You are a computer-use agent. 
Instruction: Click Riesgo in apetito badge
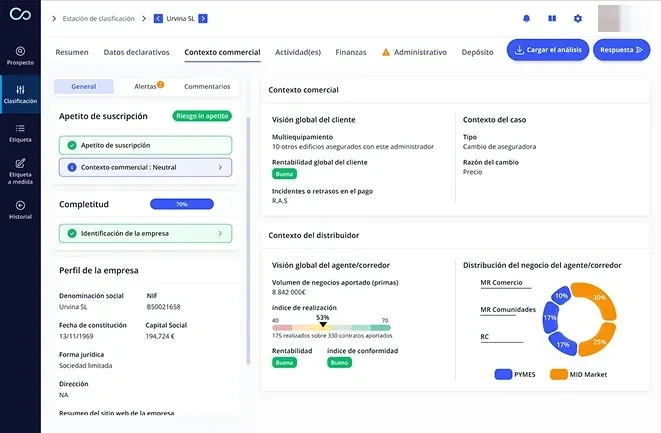(x=202, y=116)
